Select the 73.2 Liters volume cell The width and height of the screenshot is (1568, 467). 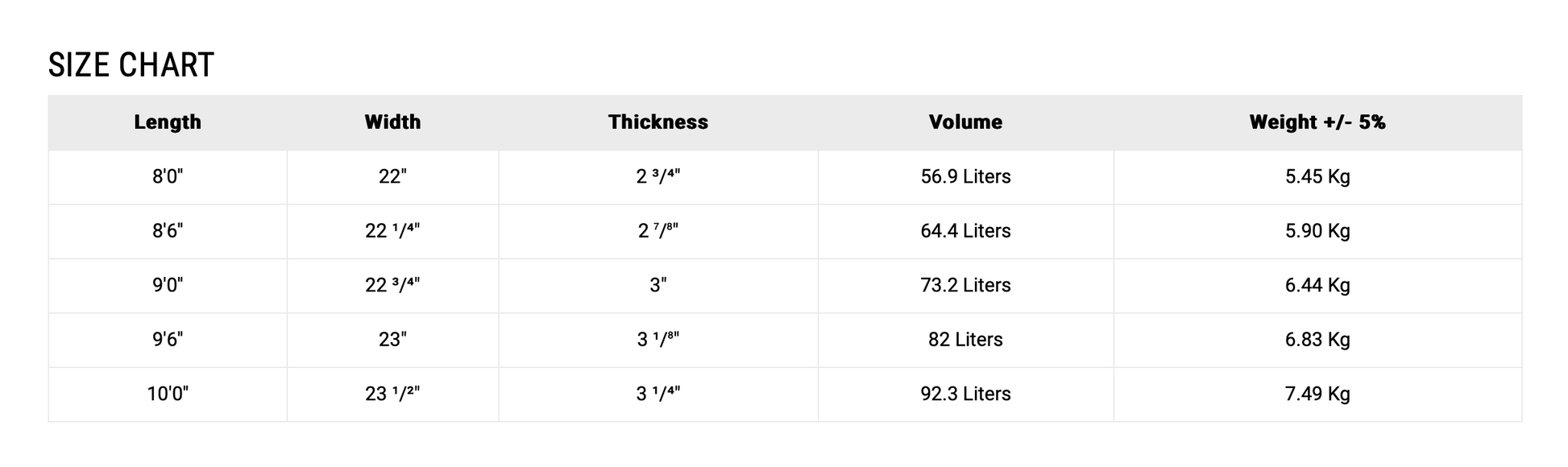pyautogui.click(x=965, y=286)
